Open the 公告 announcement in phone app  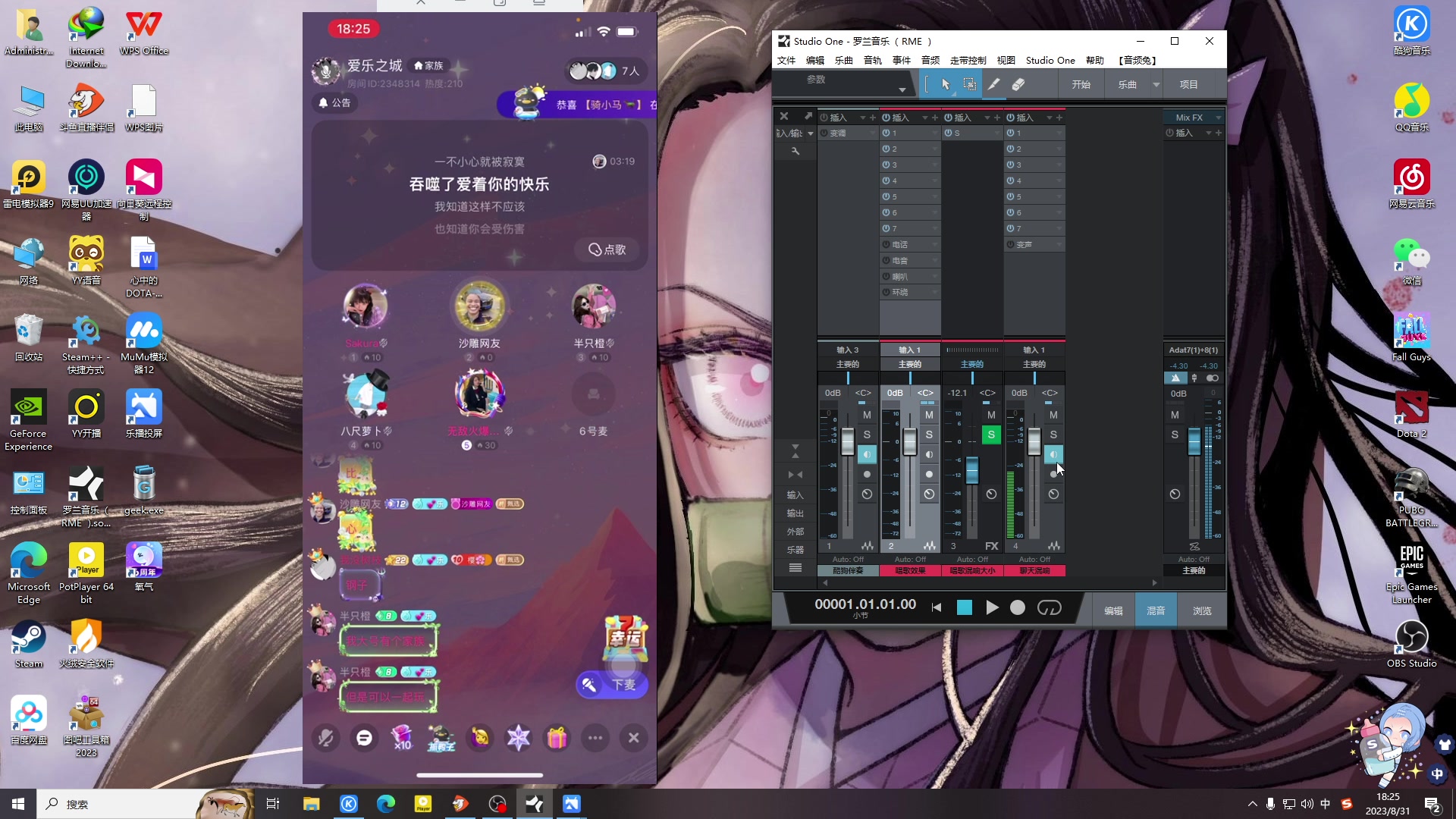pyautogui.click(x=335, y=102)
